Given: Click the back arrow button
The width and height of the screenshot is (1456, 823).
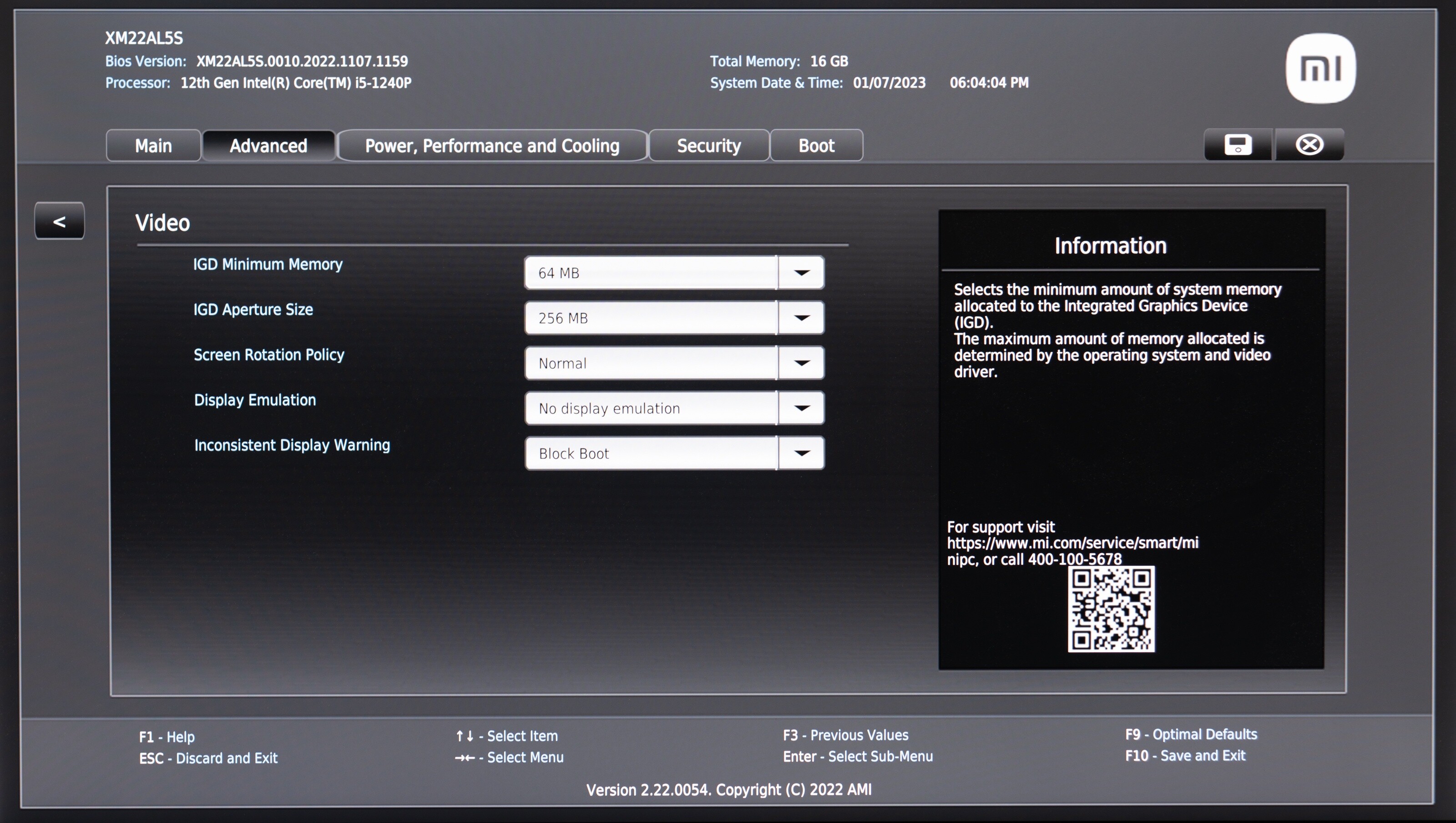Looking at the screenshot, I should (x=59, y=221).
